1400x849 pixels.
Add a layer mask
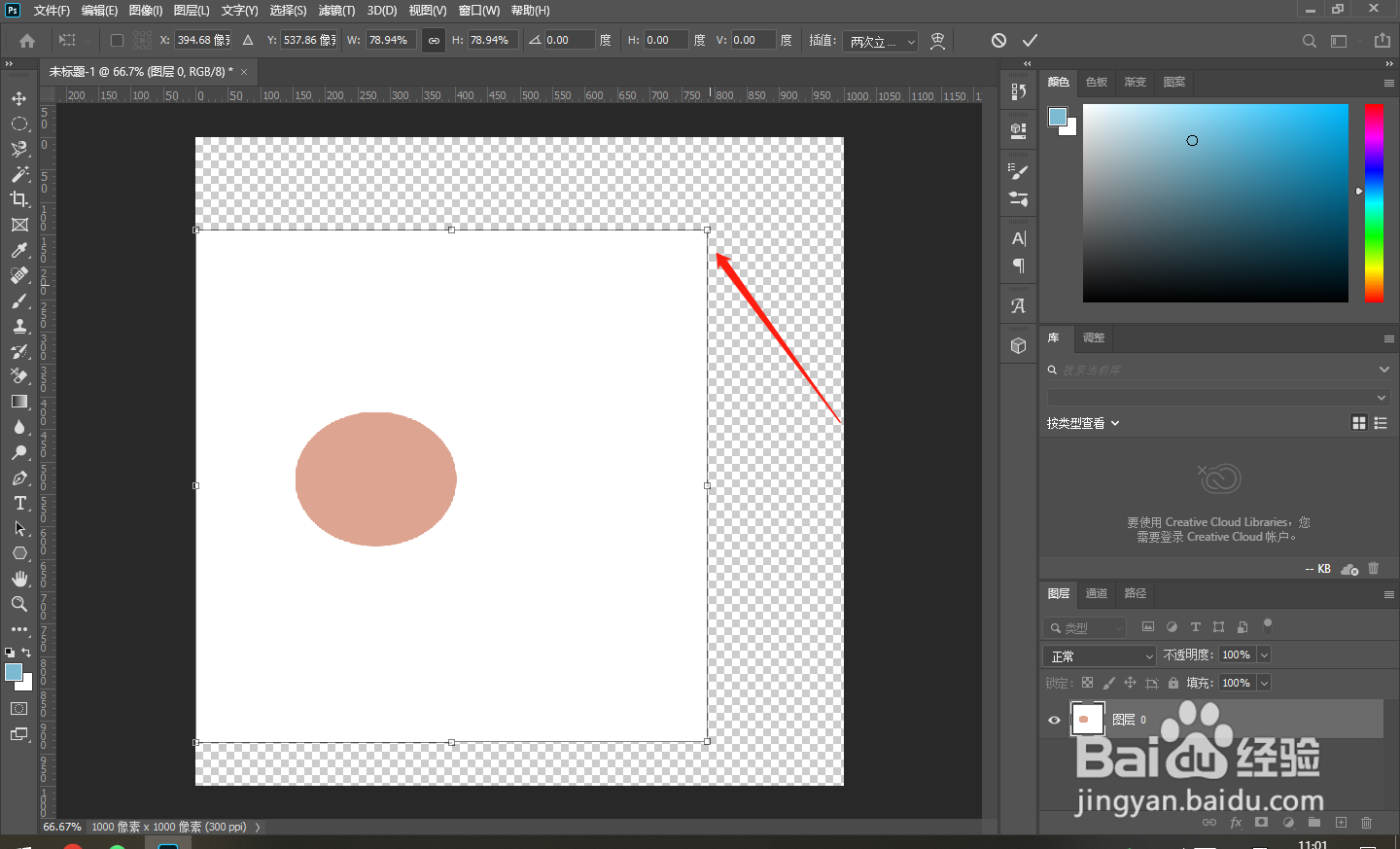click(1261, 822)
